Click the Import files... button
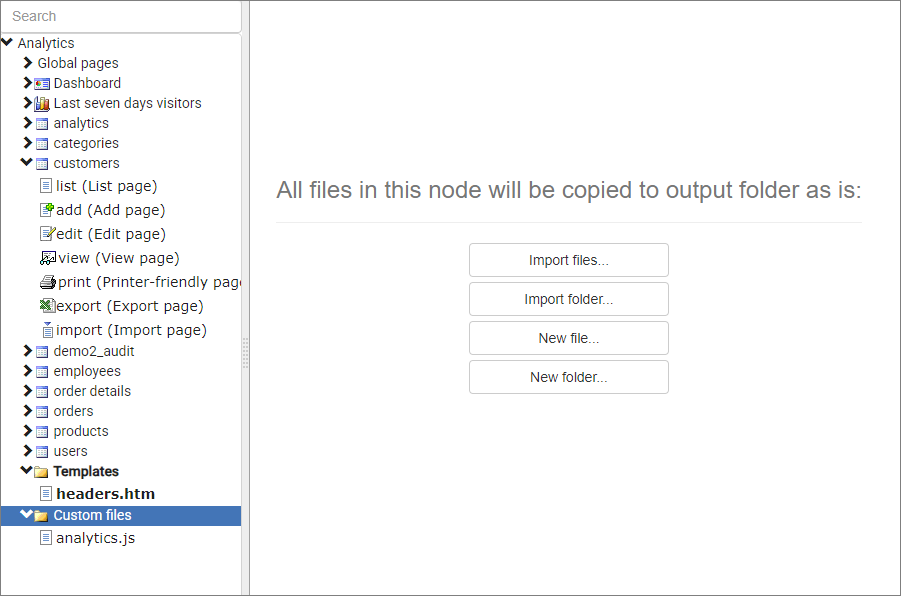 pyautogui.click(x=569, y=260)
